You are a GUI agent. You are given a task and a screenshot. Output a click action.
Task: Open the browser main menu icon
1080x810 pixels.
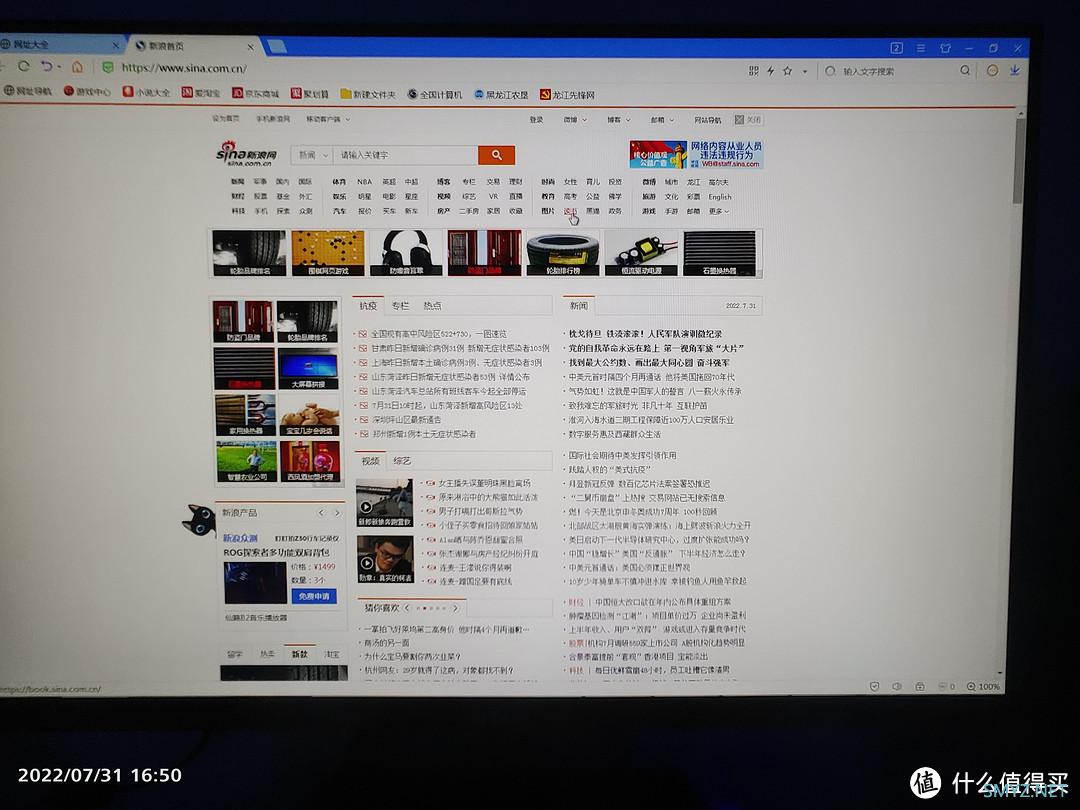[x=920, y=48]
